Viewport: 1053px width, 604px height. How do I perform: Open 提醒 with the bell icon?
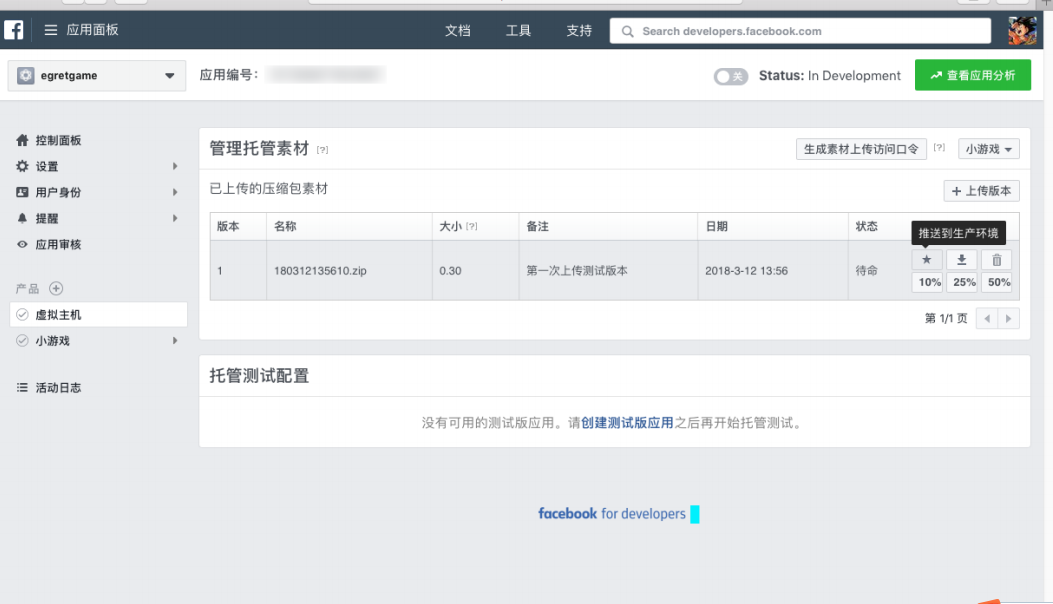[x=21, y=218]
